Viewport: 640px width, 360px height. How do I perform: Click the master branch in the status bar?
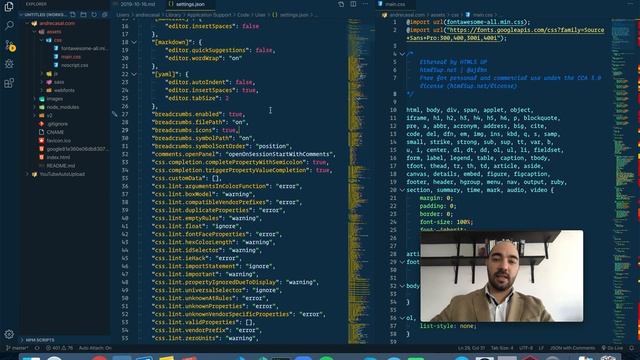click(x=17, y=348)
